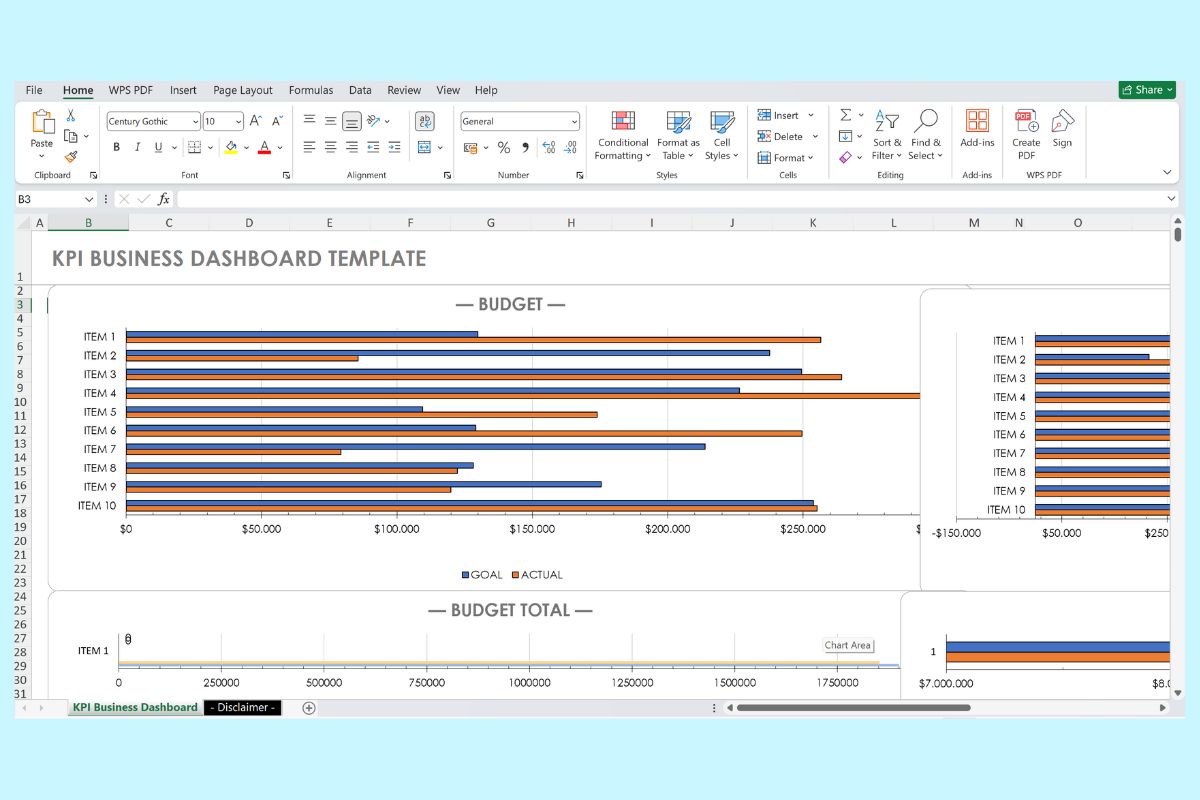Set Top Align vertical alignment

pos(309,121)
